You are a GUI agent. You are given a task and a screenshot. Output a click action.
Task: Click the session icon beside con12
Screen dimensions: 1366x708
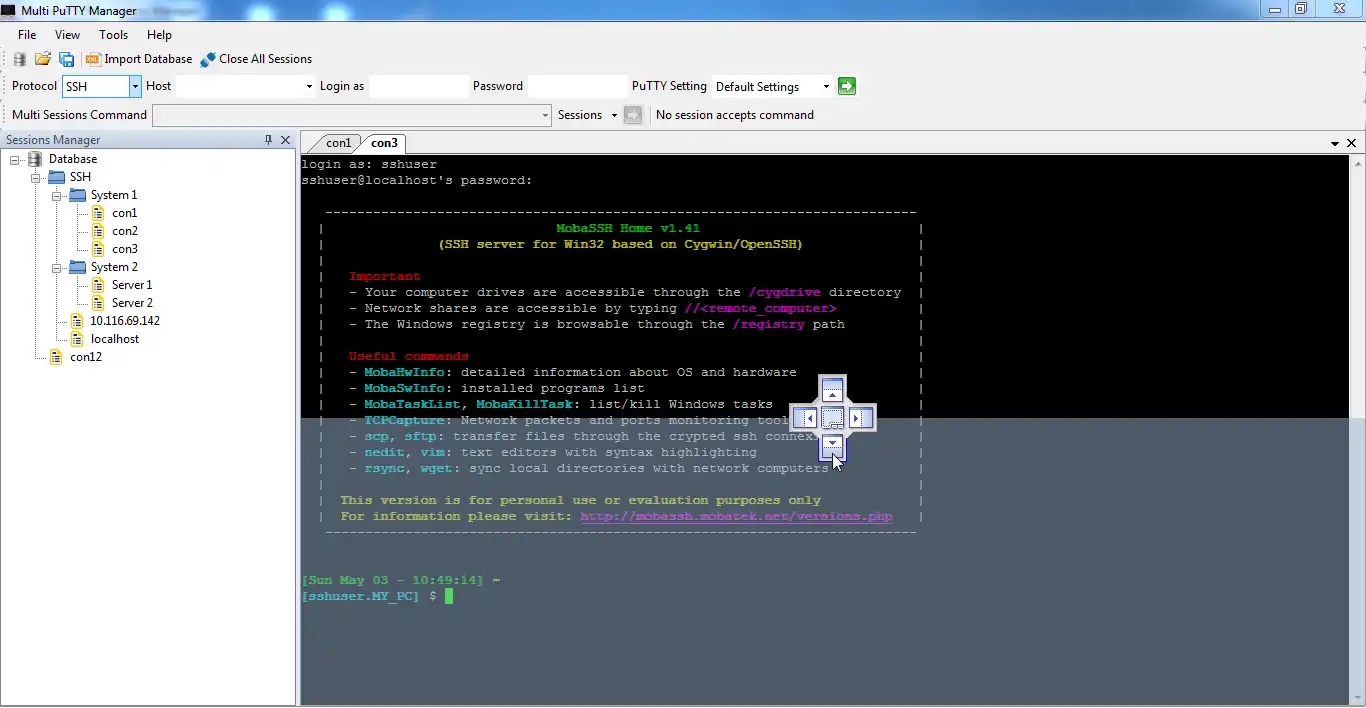pyautogui.click(x=56, y=357)
